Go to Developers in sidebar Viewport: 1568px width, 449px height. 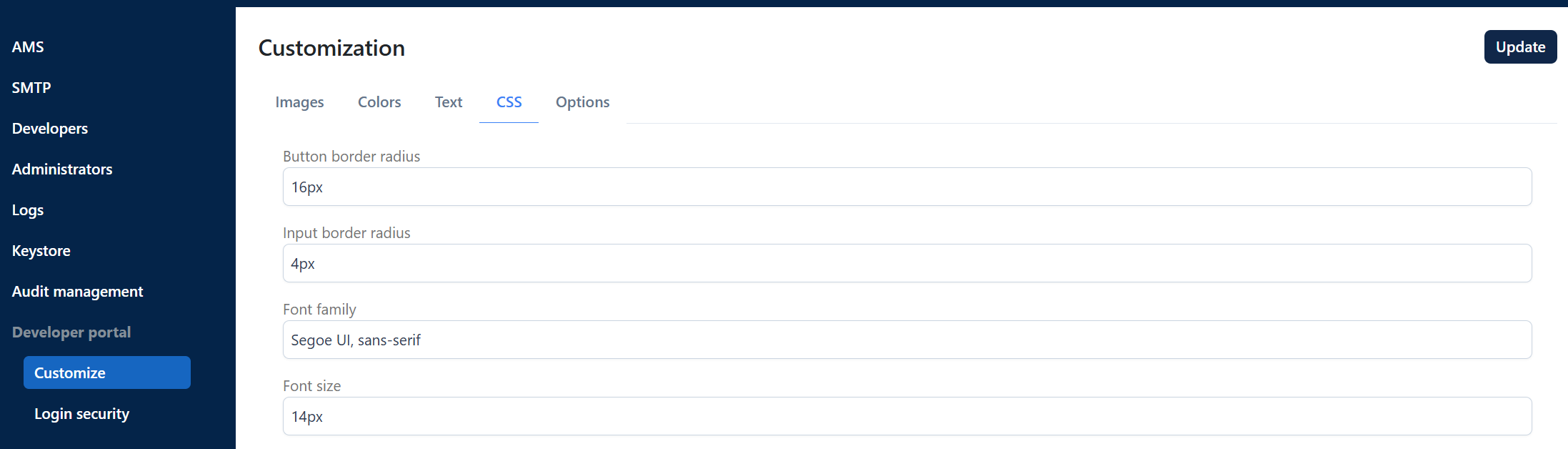point(50,128)
